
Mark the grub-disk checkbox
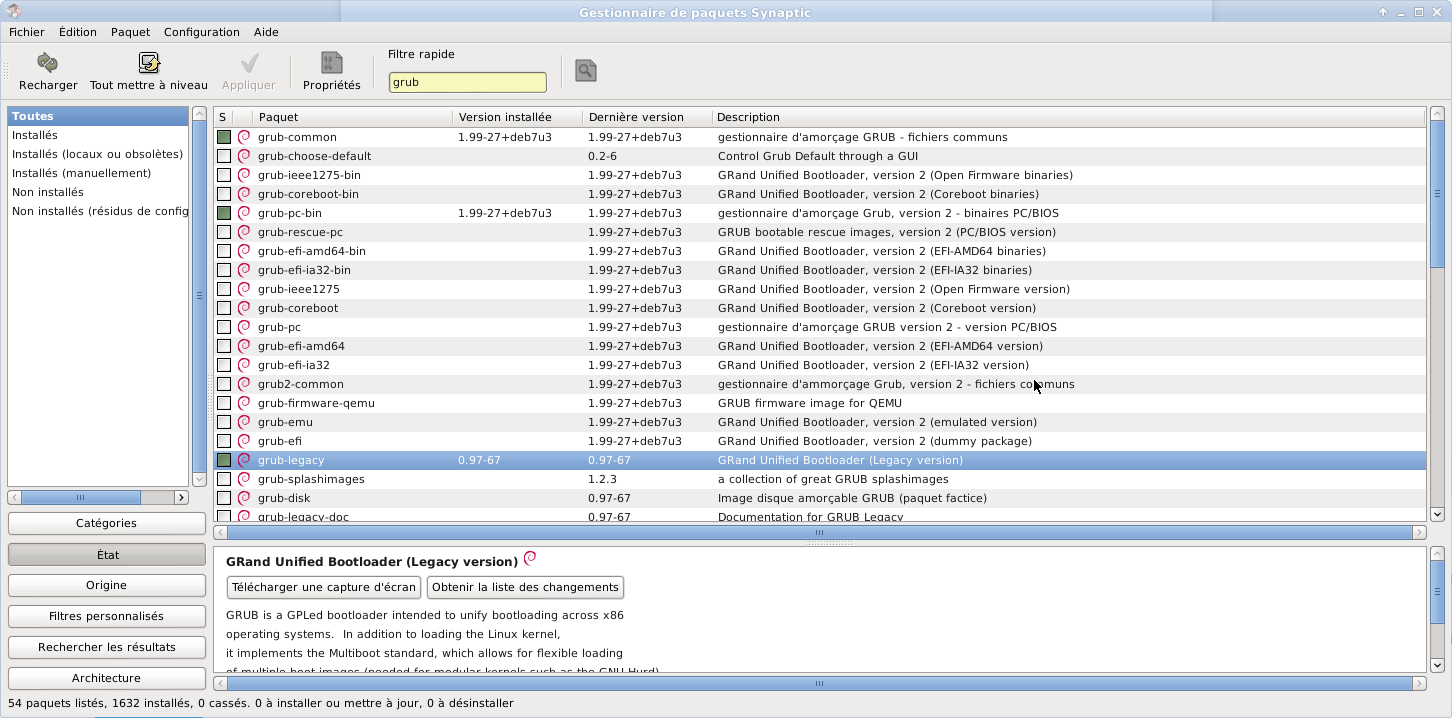point(224,498)
